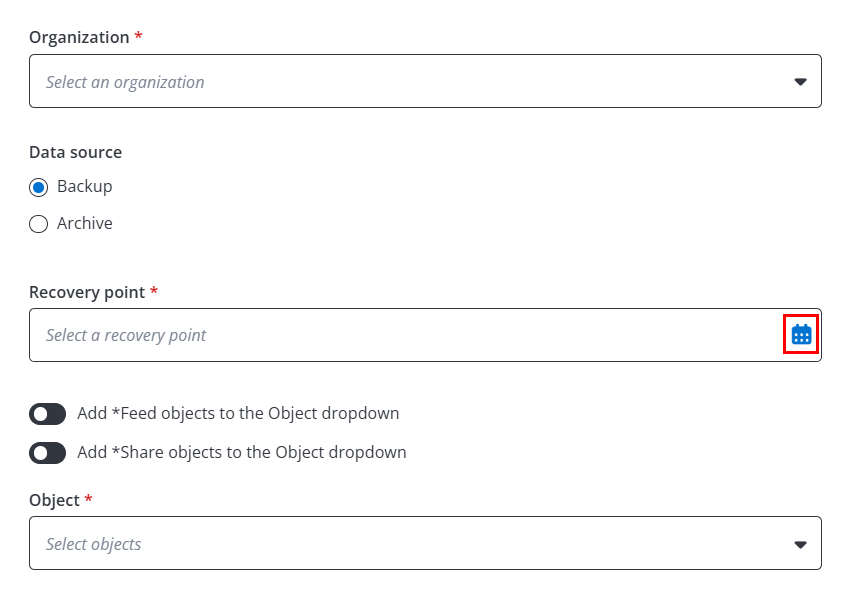Enable adding *Feed objects toggle
Image resolution: width=852 pixels, height=590 pixels.
(x=47, y=414)
